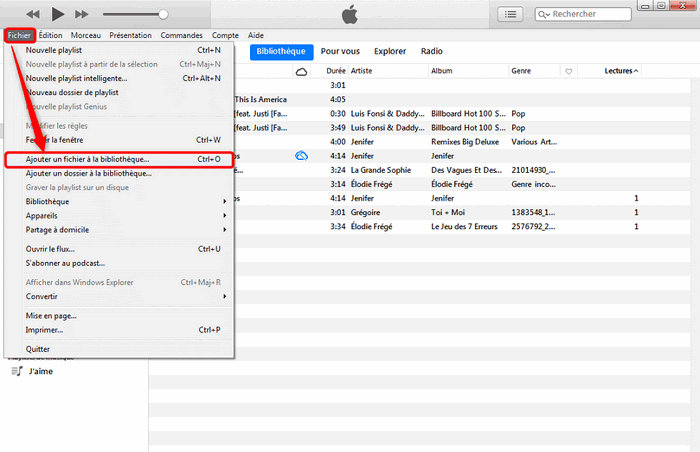700x452 pixels.
Task: Switch to the Explorer tab
Action: pyautogui.click(x=390, y=51)
